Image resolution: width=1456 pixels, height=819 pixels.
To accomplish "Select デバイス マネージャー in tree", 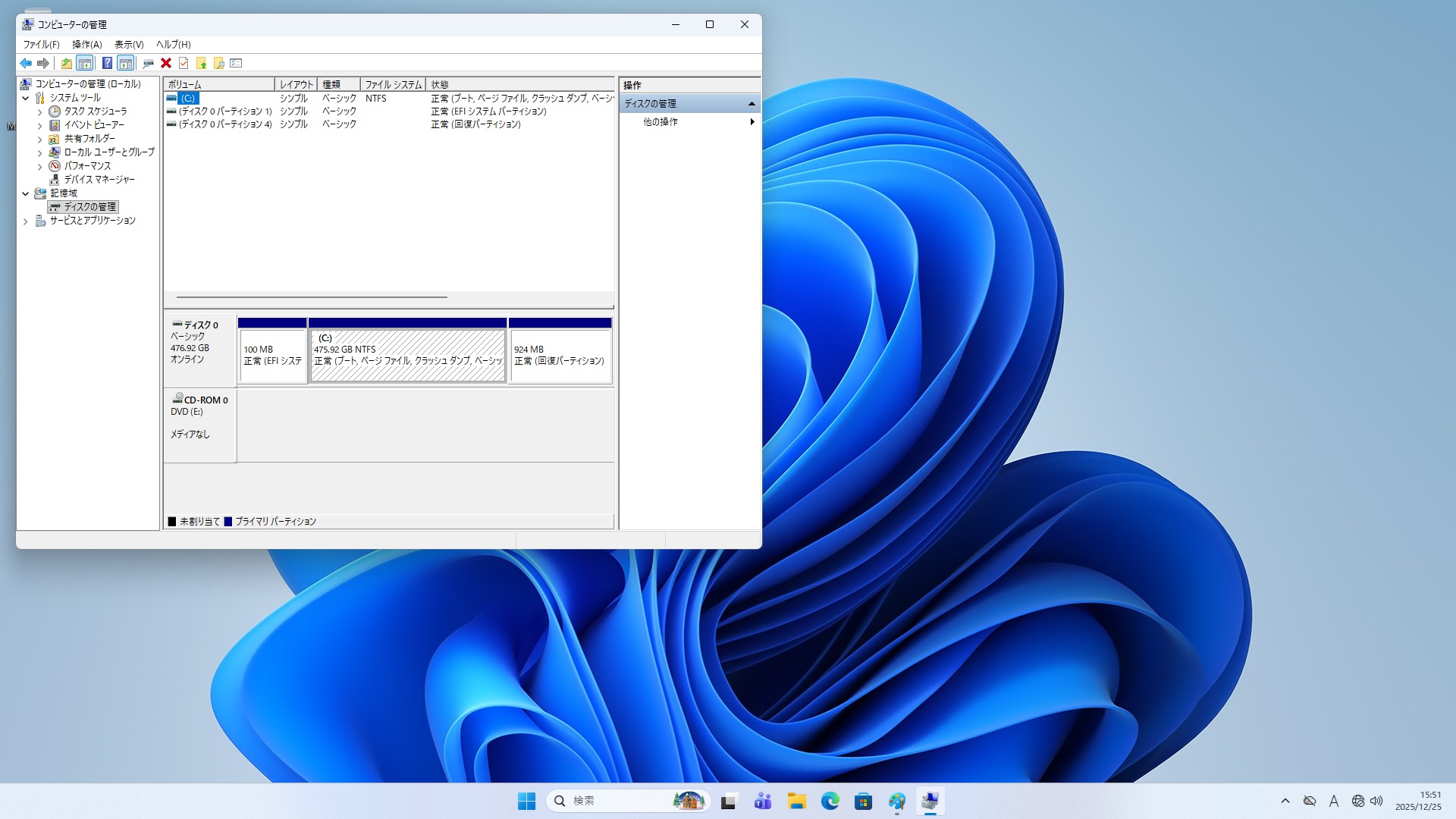I will tap(99, 180).
